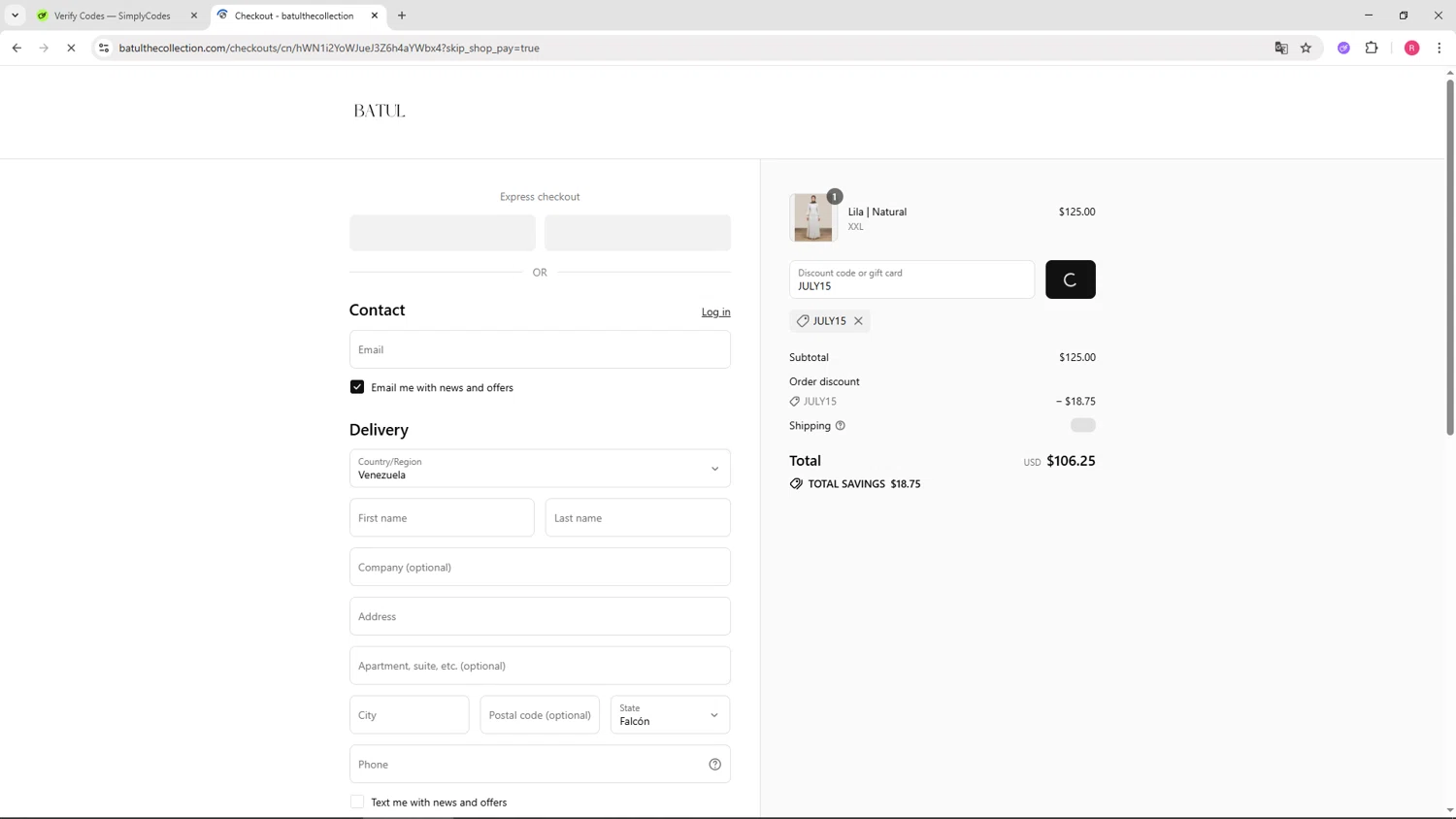
Task: Stop the page from loading
Action: (x=71, y=48)
